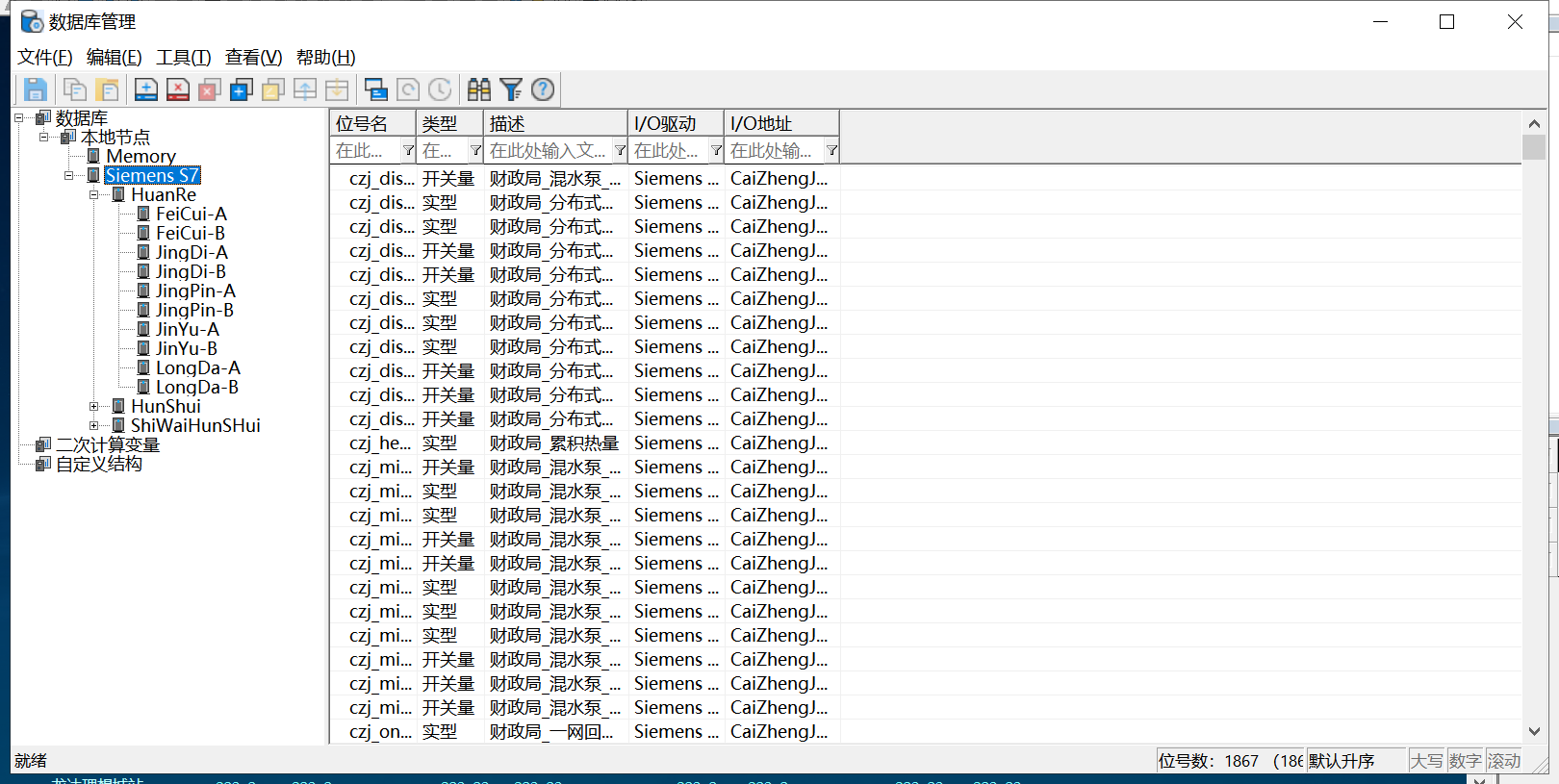Open the filter dropdown for I/O地址 column
Screen dimensions: 1559x784
[831, 150]
